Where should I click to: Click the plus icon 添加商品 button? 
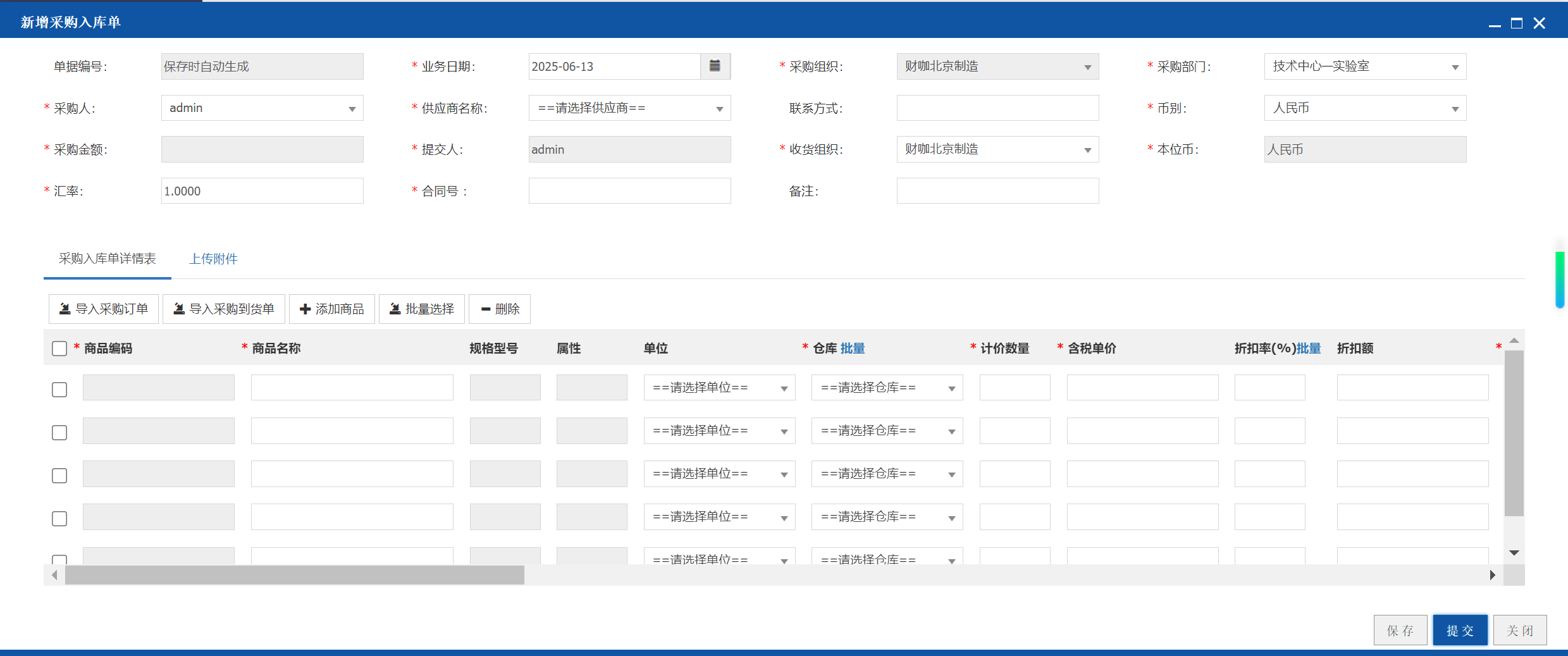click(x=332, y=309)
